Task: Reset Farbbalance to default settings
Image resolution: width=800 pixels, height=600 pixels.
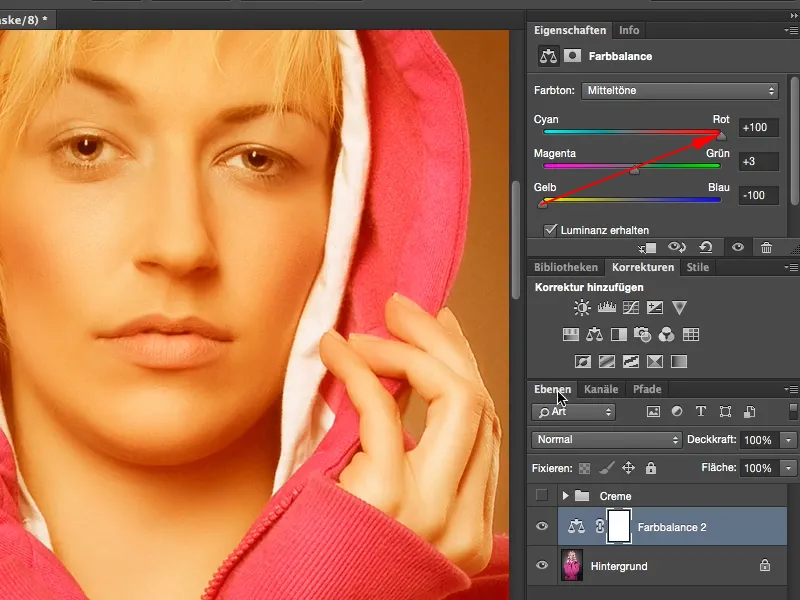Action: (x=708, y=246)
